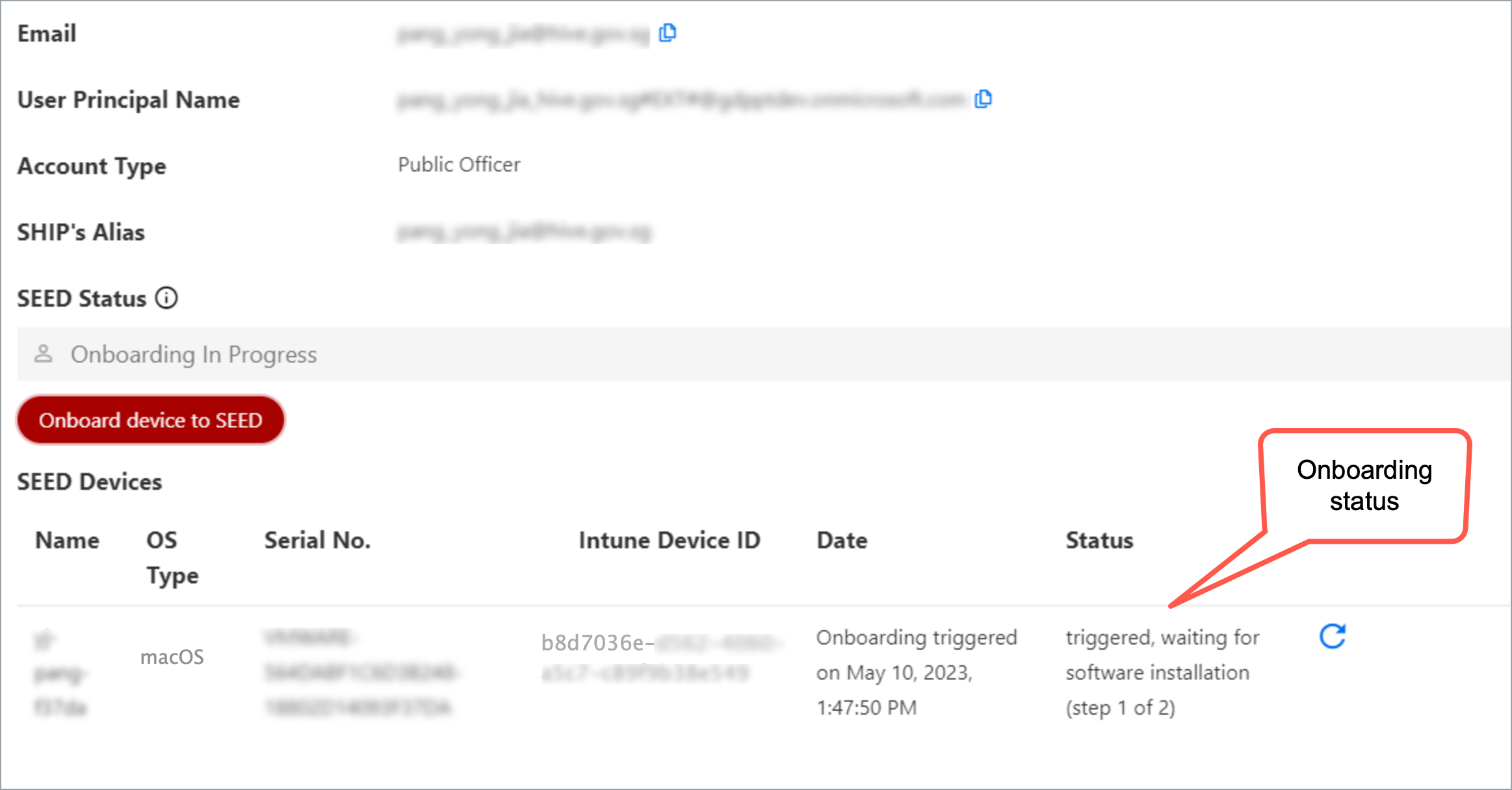The image size is (1512, 790).
Task: Click the info icon beside SEED Status
Action: [166, 298]
